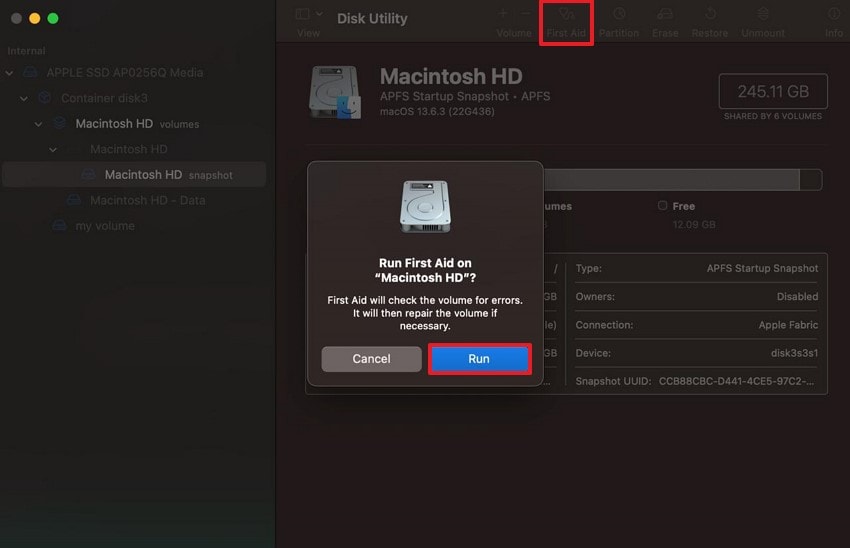Click the Apple Fabric connection value
The width and height of the screenshot is (850, 548).
point(788,325)
